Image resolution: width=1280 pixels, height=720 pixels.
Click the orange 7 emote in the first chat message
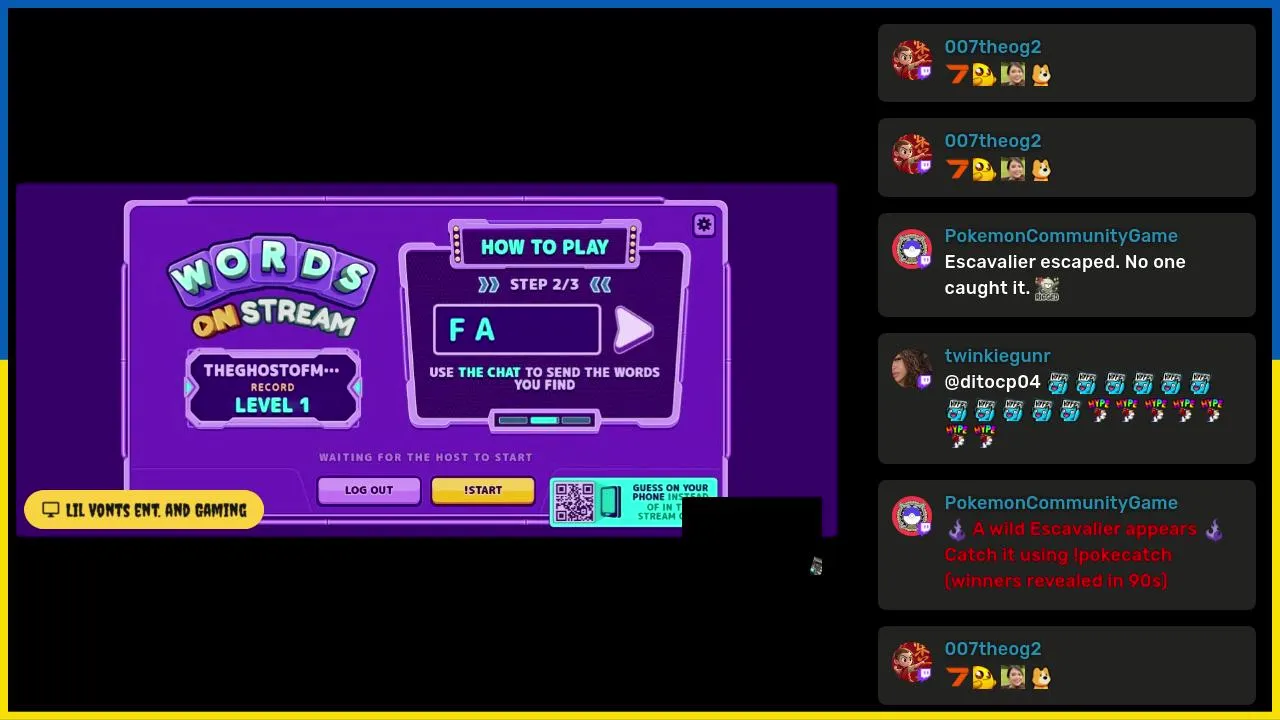click(x=958, y=75)
